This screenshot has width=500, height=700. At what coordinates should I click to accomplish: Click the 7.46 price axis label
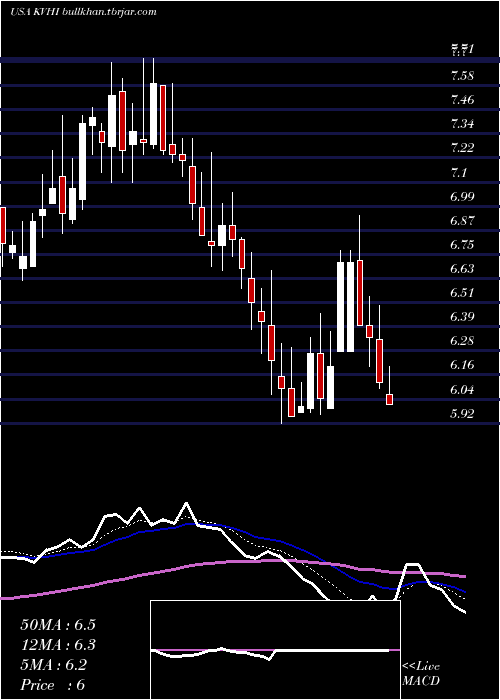[x=462, y=100]
